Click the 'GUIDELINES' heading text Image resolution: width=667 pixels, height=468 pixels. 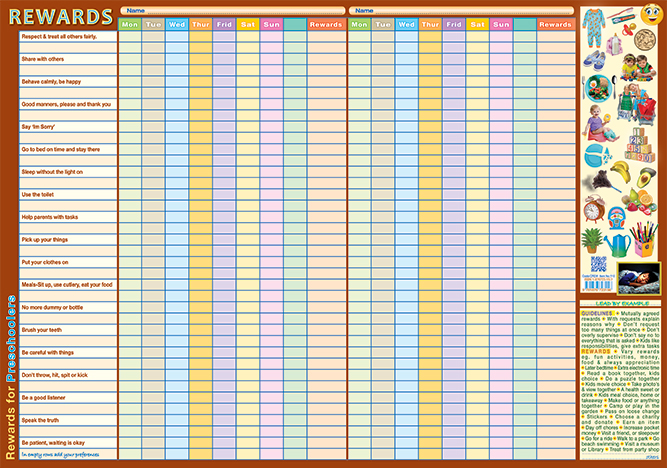pyautogui.click(x=597, y=313)
